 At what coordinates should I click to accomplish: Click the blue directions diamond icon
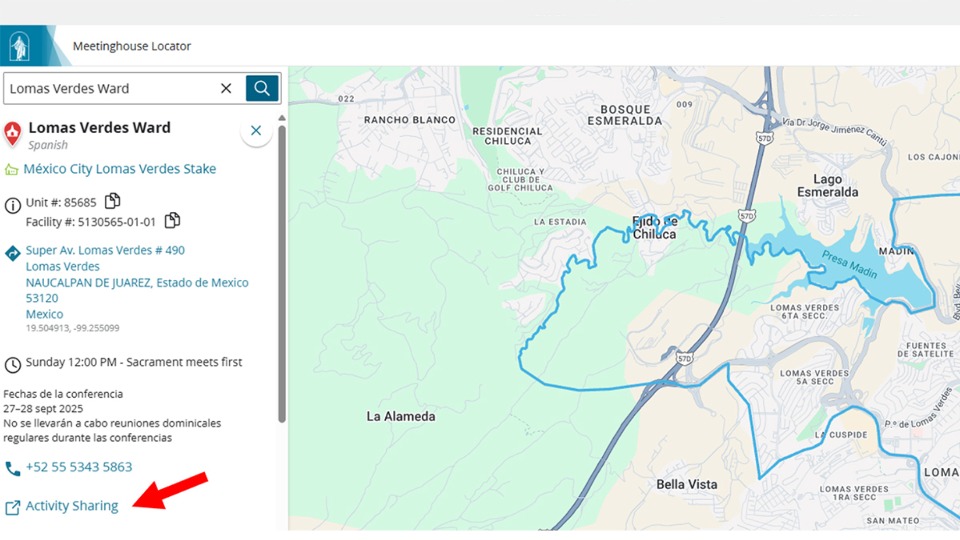tap(13, 253)
